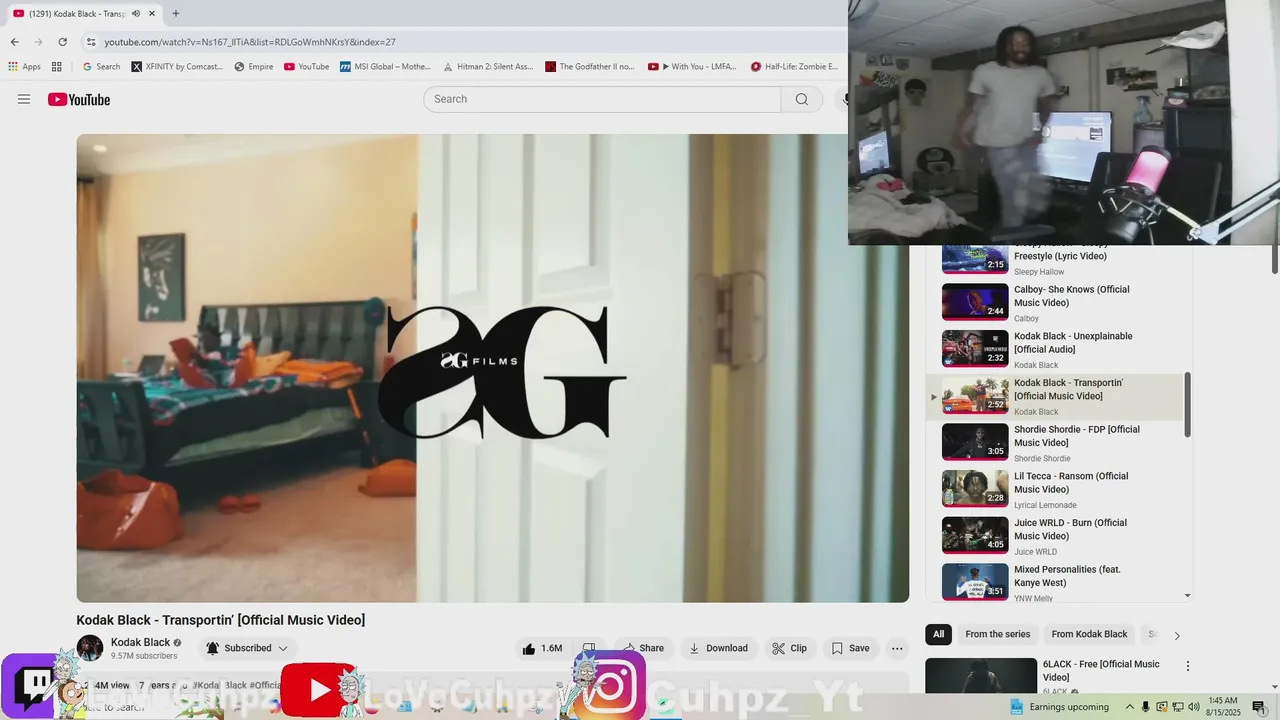Play Calboy She Knows thumbnail 2:44
The image size is (1280, 720).
click(x=975, y=302)
